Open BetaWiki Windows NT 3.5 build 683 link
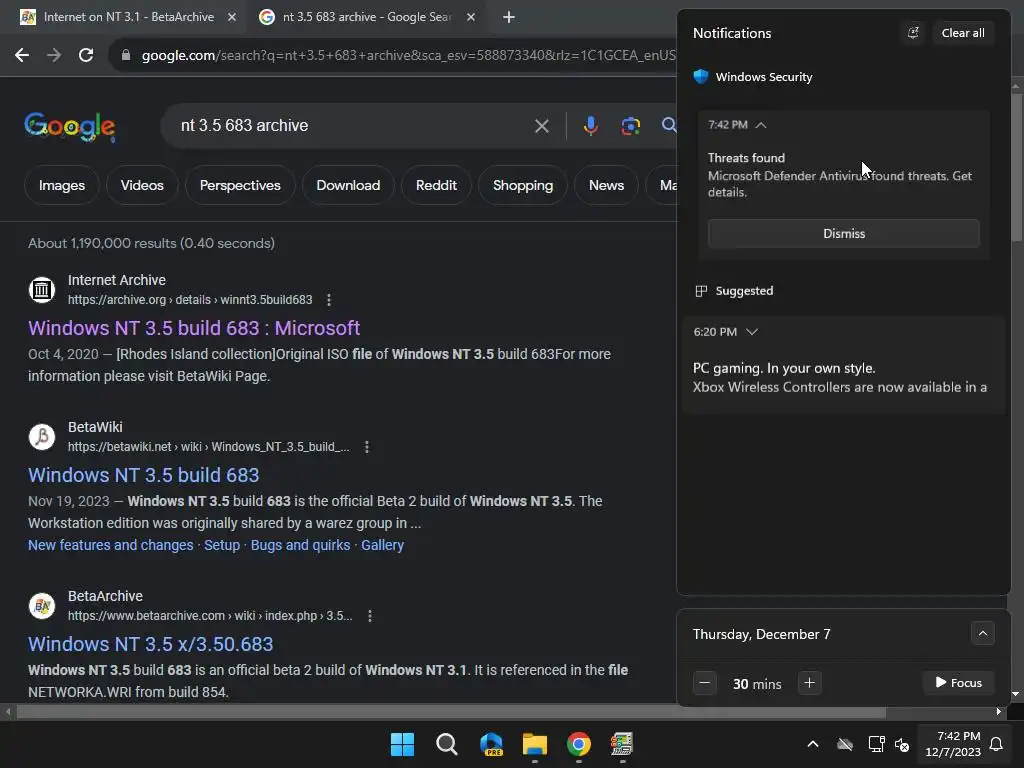The height and width of the screenshot is (768, 1024). pyautogui.click(x=144, y=475)
